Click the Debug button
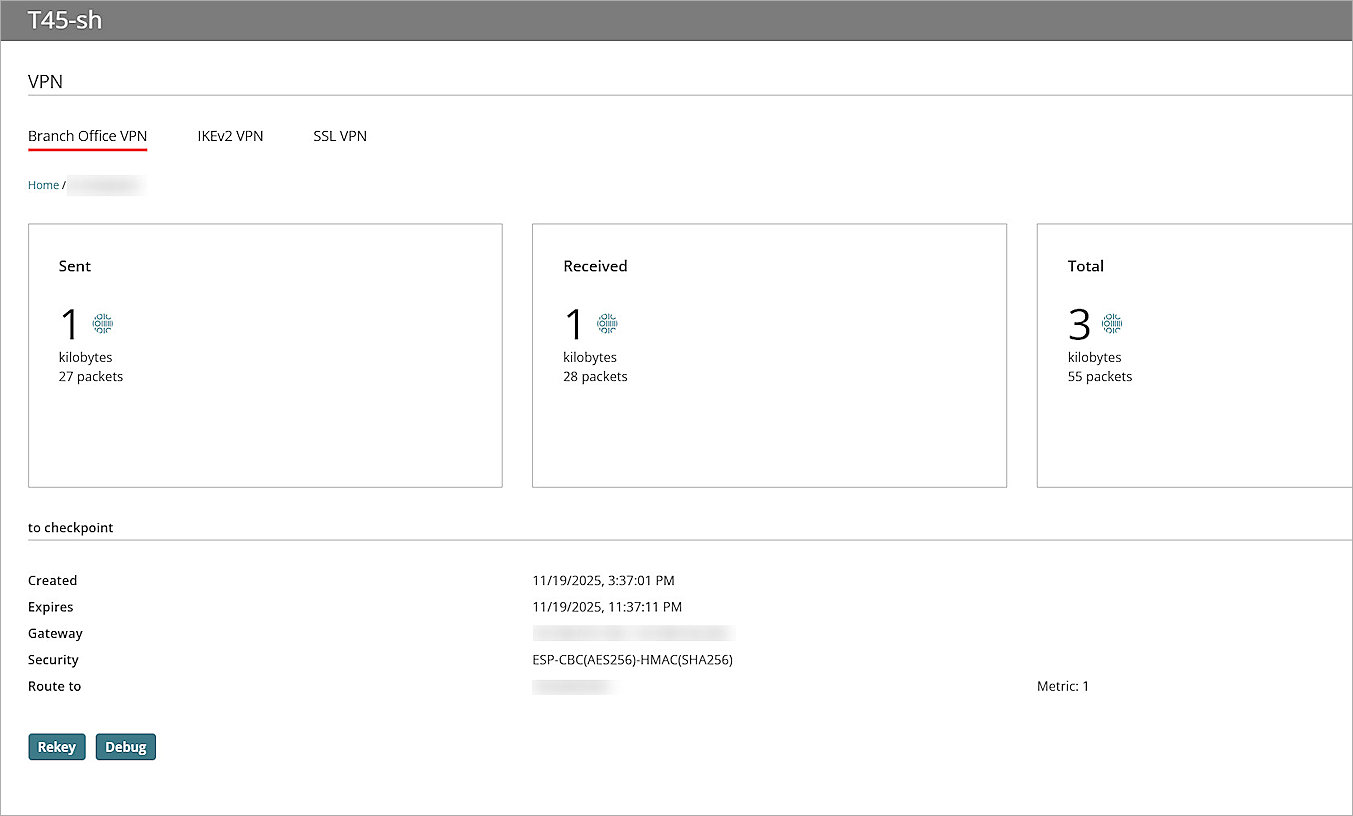The height and width of the screenshot is (816, 1353). 125,746
